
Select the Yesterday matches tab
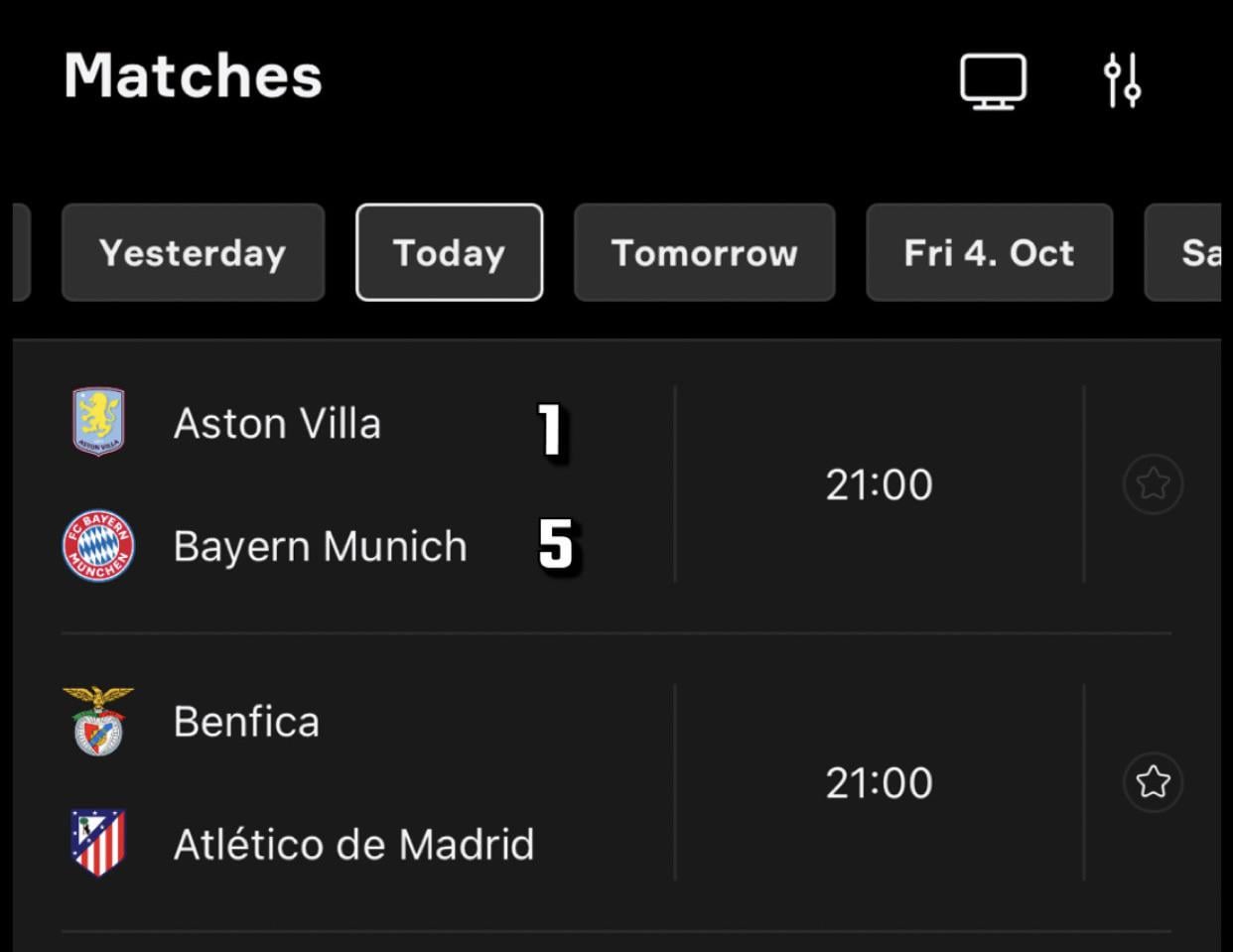click(x=192, y=252)
